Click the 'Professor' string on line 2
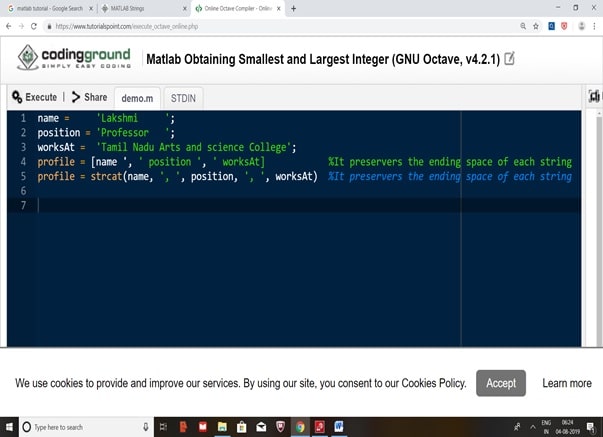This screenshot has height=437, width=603. tap(133, 132)
